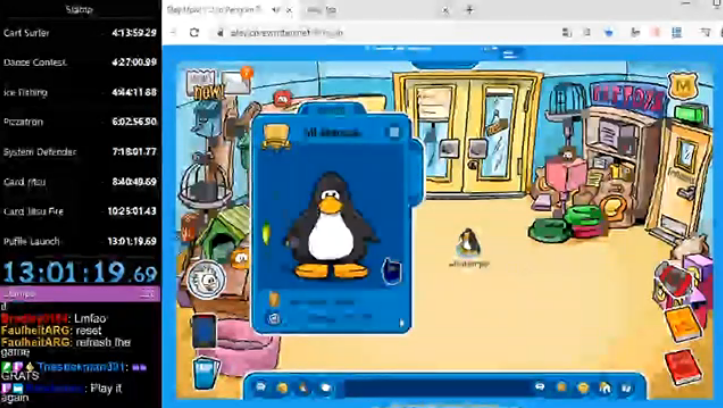This screenshot has width=723, height=408.
Task: Click the white puffle round icon
Action: pyautogui.click(x=206, y=279)
